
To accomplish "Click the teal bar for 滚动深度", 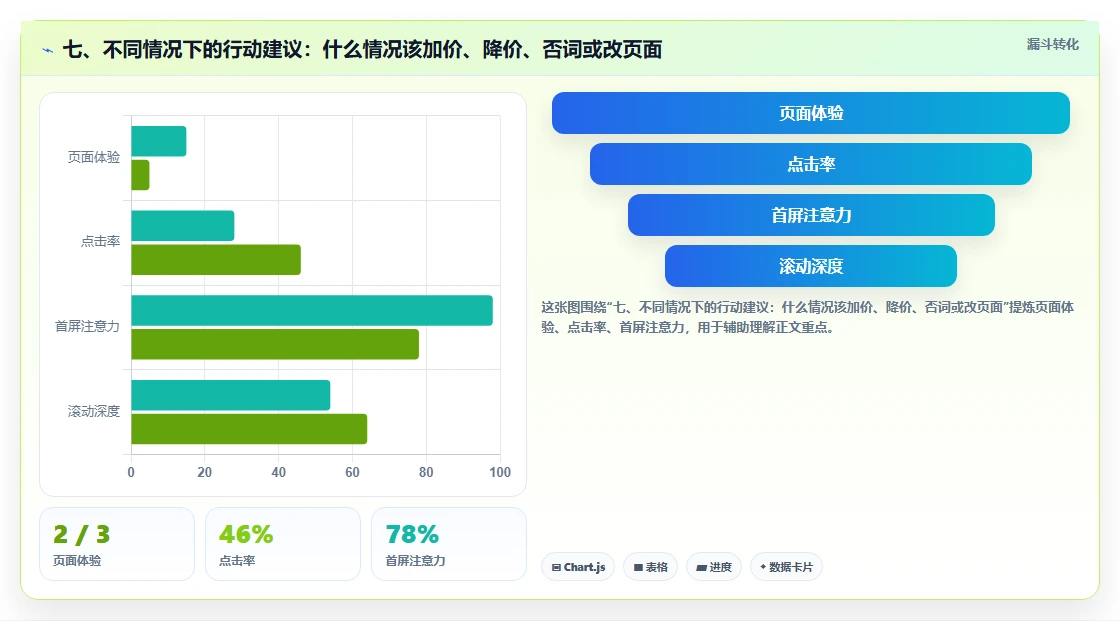I will (x=231, y=395).
